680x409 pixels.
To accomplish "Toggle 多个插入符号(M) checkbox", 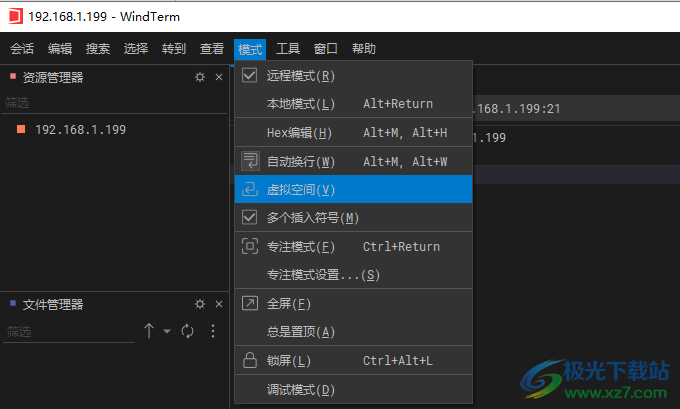I will click(x=249, y=217).
